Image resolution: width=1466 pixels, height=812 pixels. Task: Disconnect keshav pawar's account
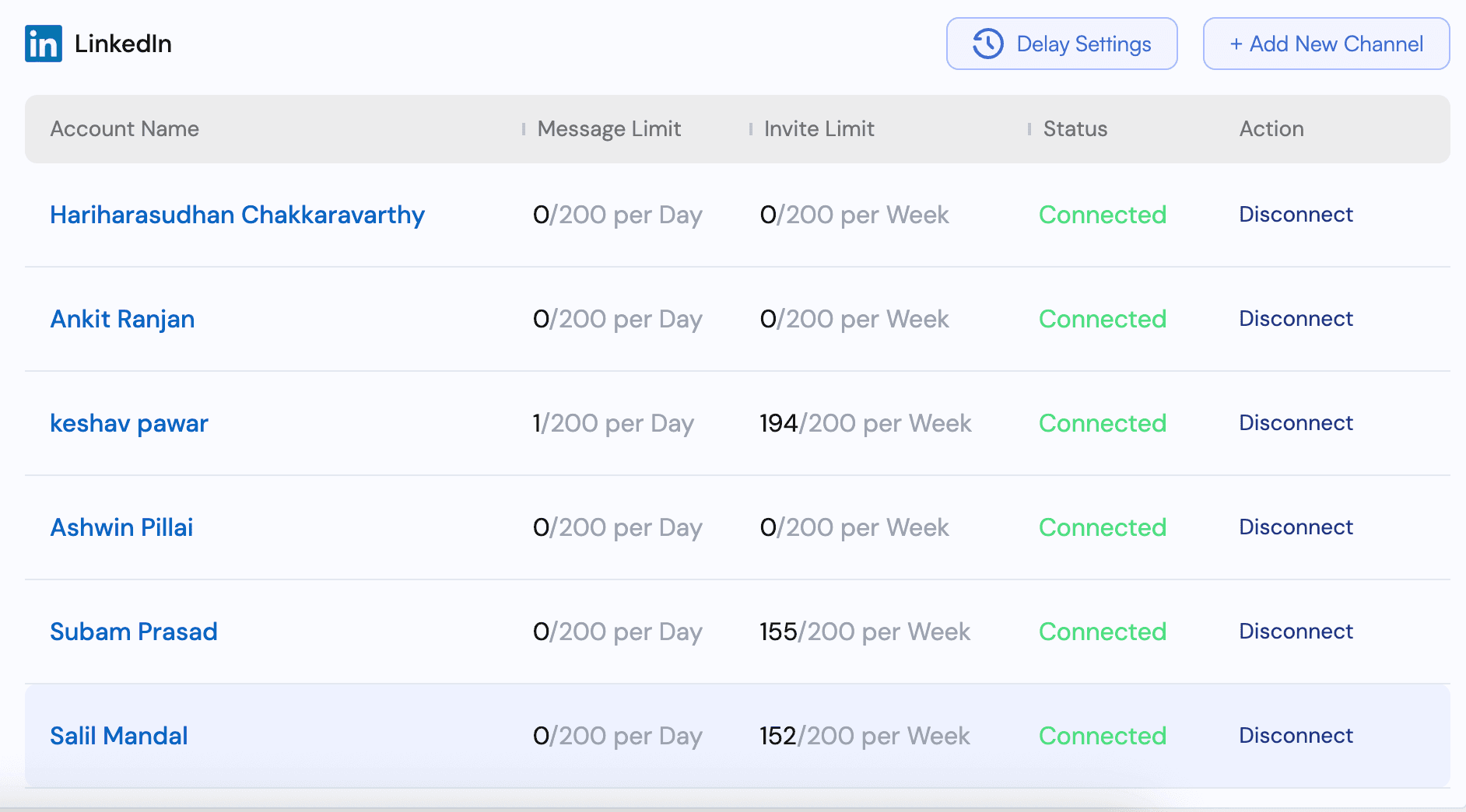click(1296, 423)
